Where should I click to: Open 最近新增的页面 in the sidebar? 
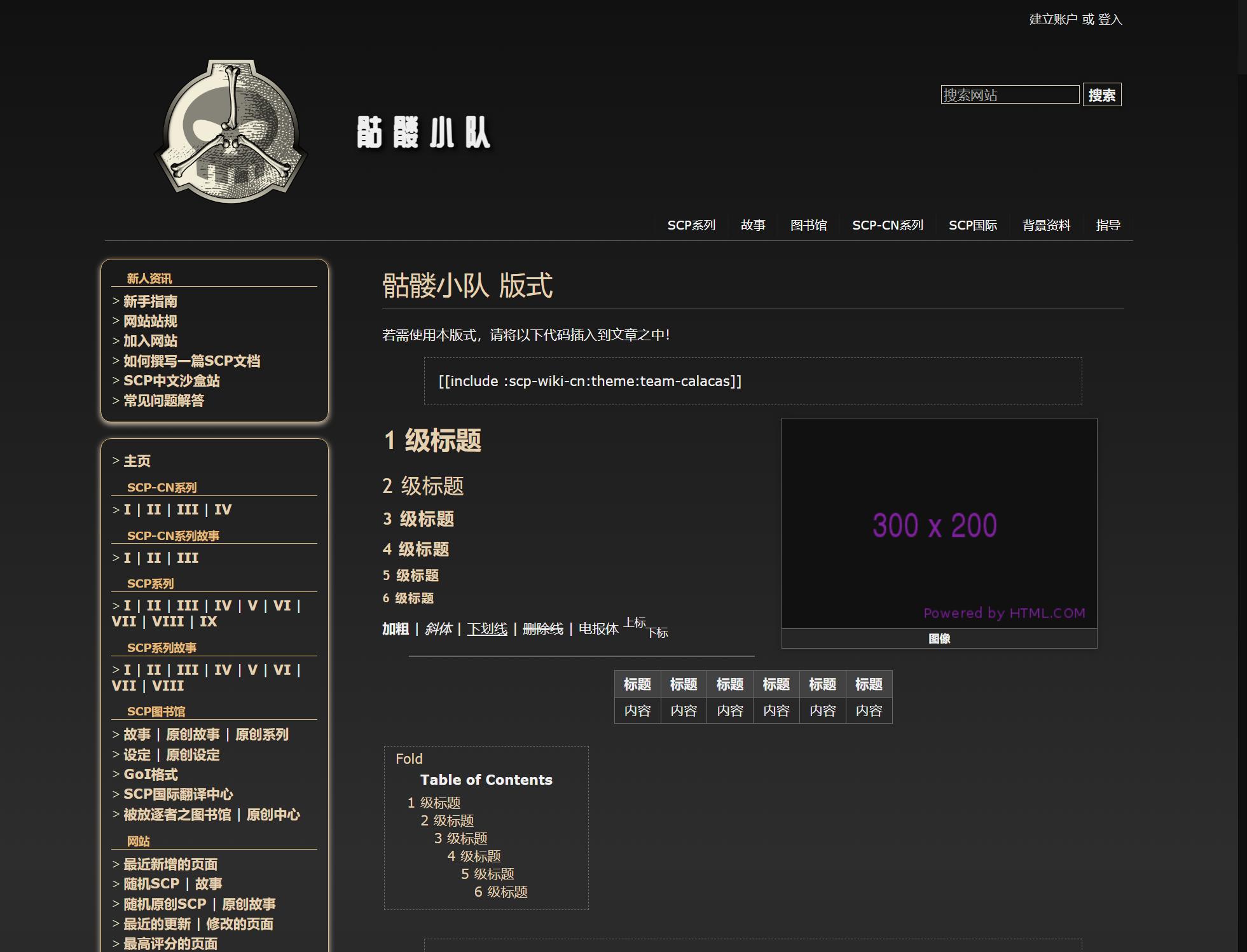pos(170,864)
